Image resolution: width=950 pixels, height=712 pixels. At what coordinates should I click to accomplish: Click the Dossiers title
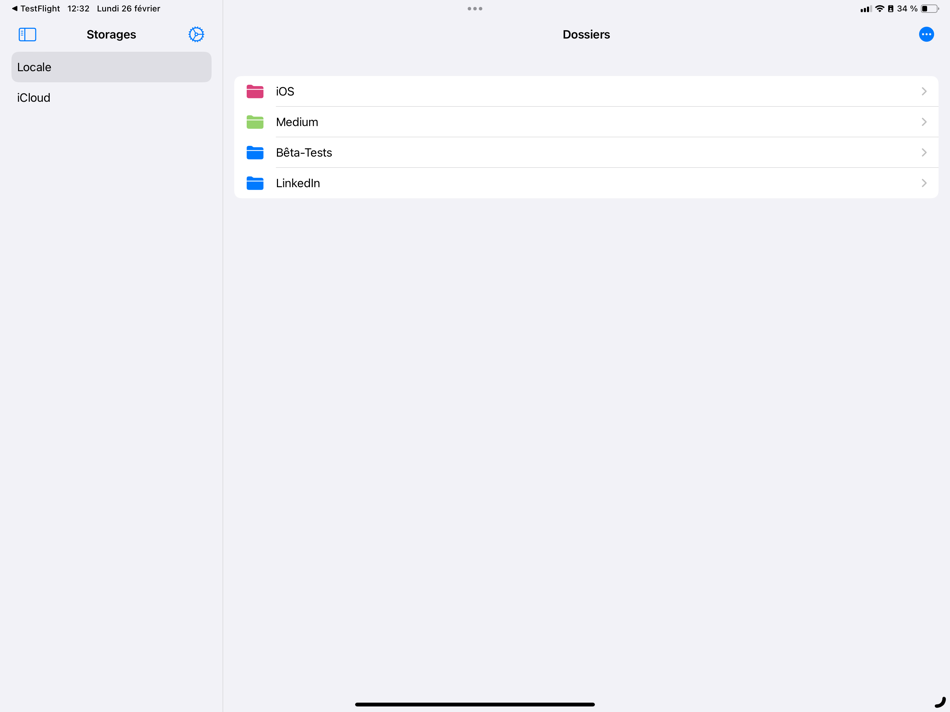point(585,34)
